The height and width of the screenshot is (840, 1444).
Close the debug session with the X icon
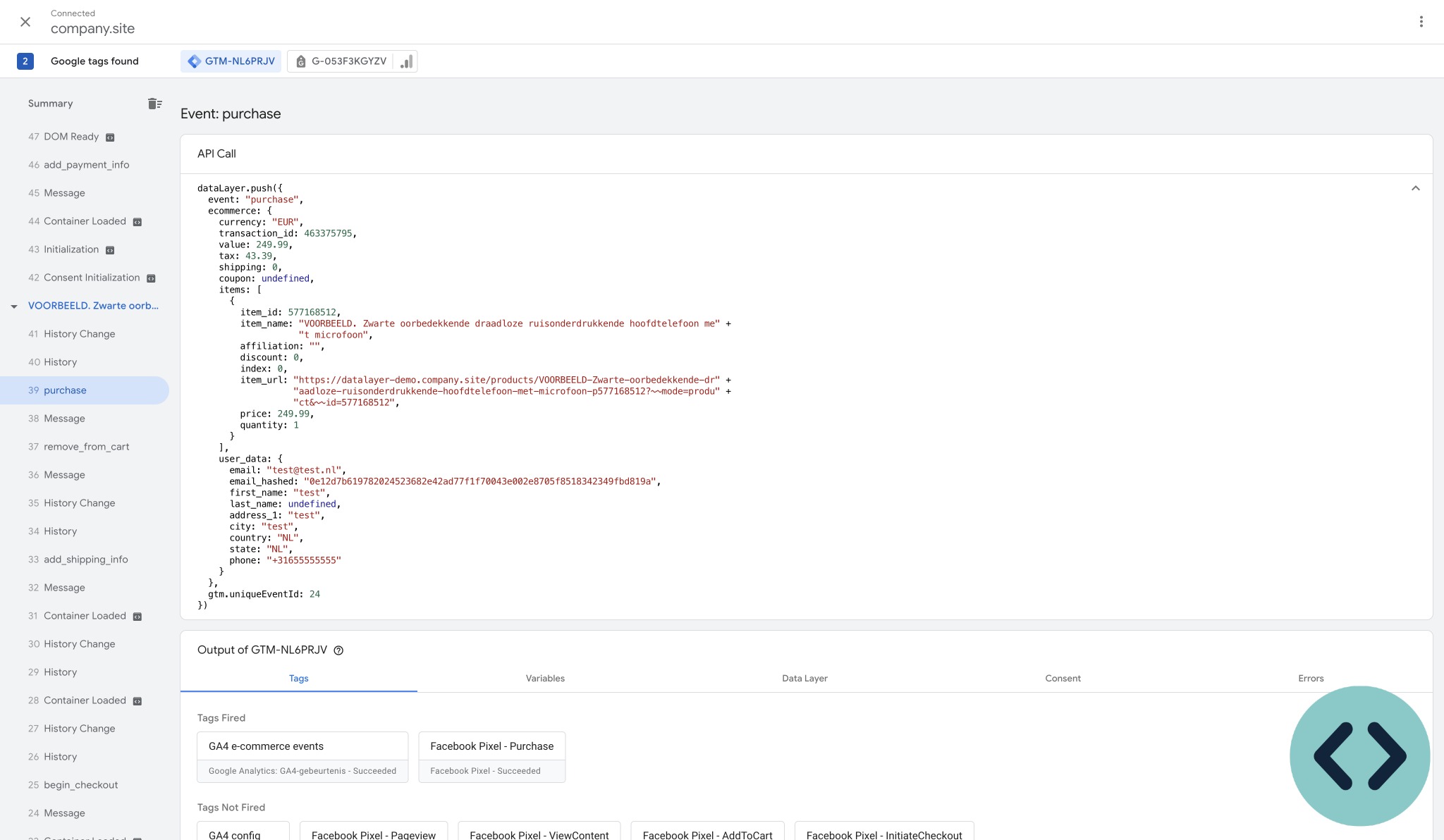tap(25, 22)
